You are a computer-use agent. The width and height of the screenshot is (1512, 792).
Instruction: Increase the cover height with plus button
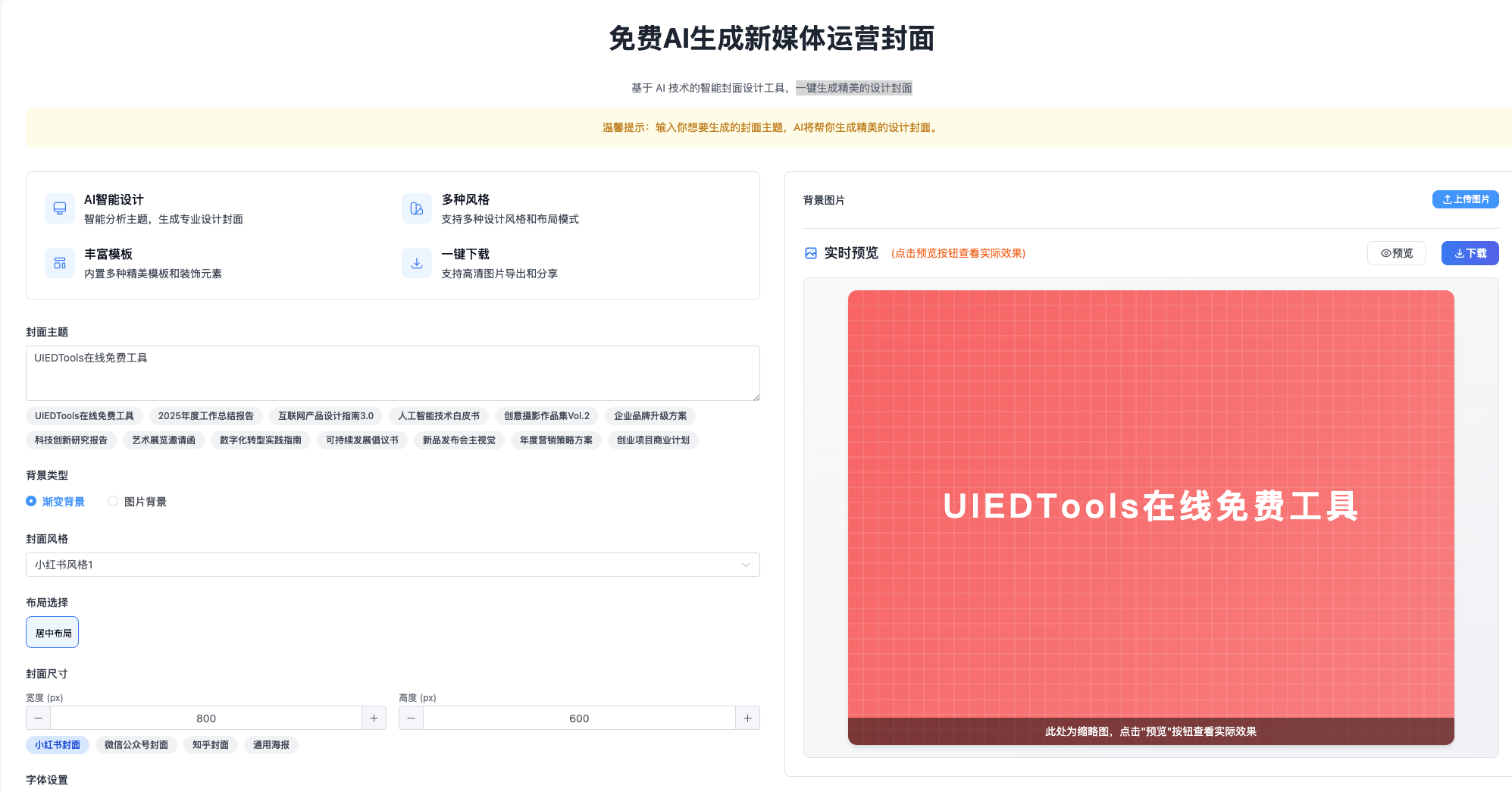click(x=747, y=718)
